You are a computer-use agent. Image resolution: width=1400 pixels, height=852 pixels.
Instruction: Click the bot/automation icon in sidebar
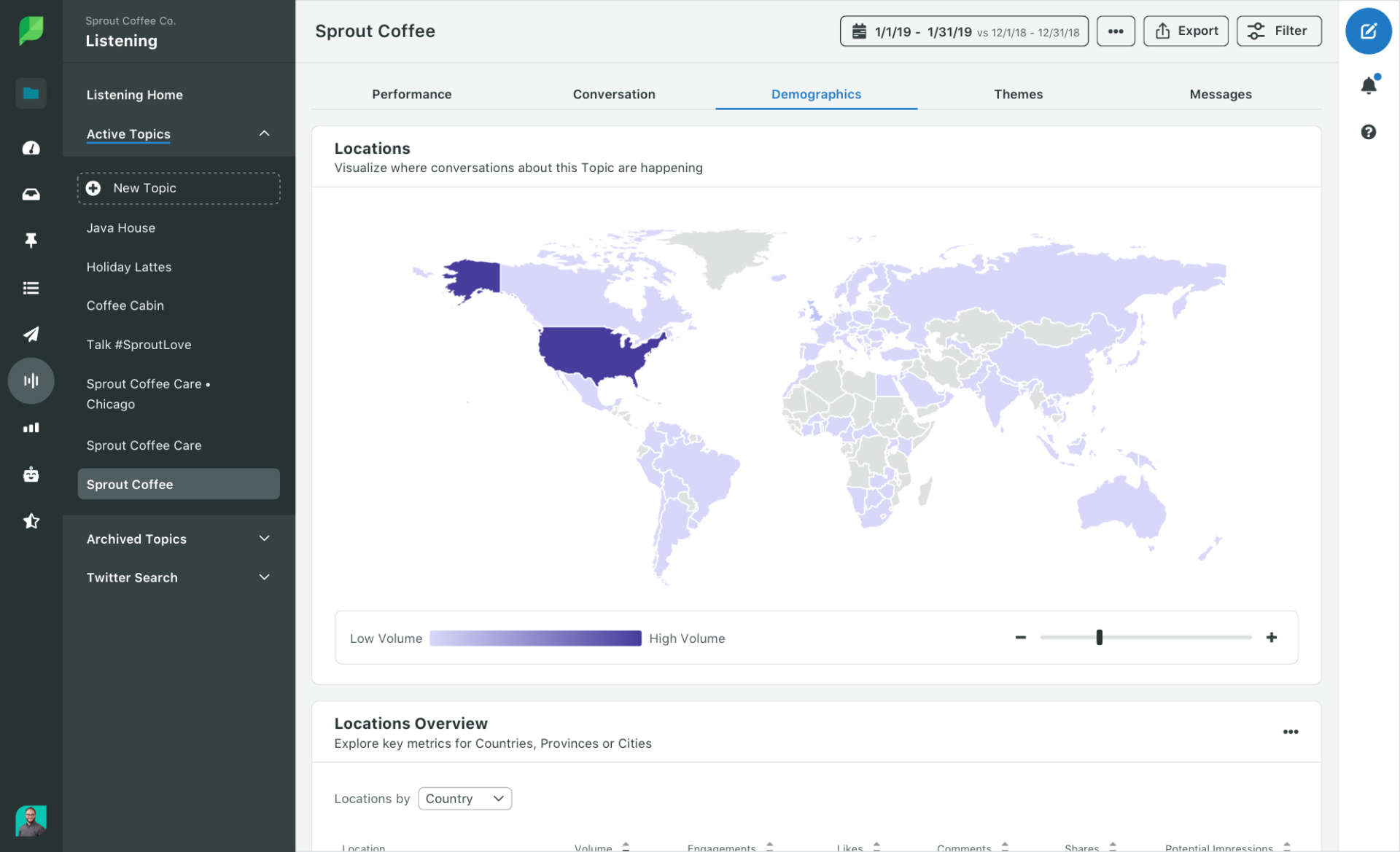[31, 474]
